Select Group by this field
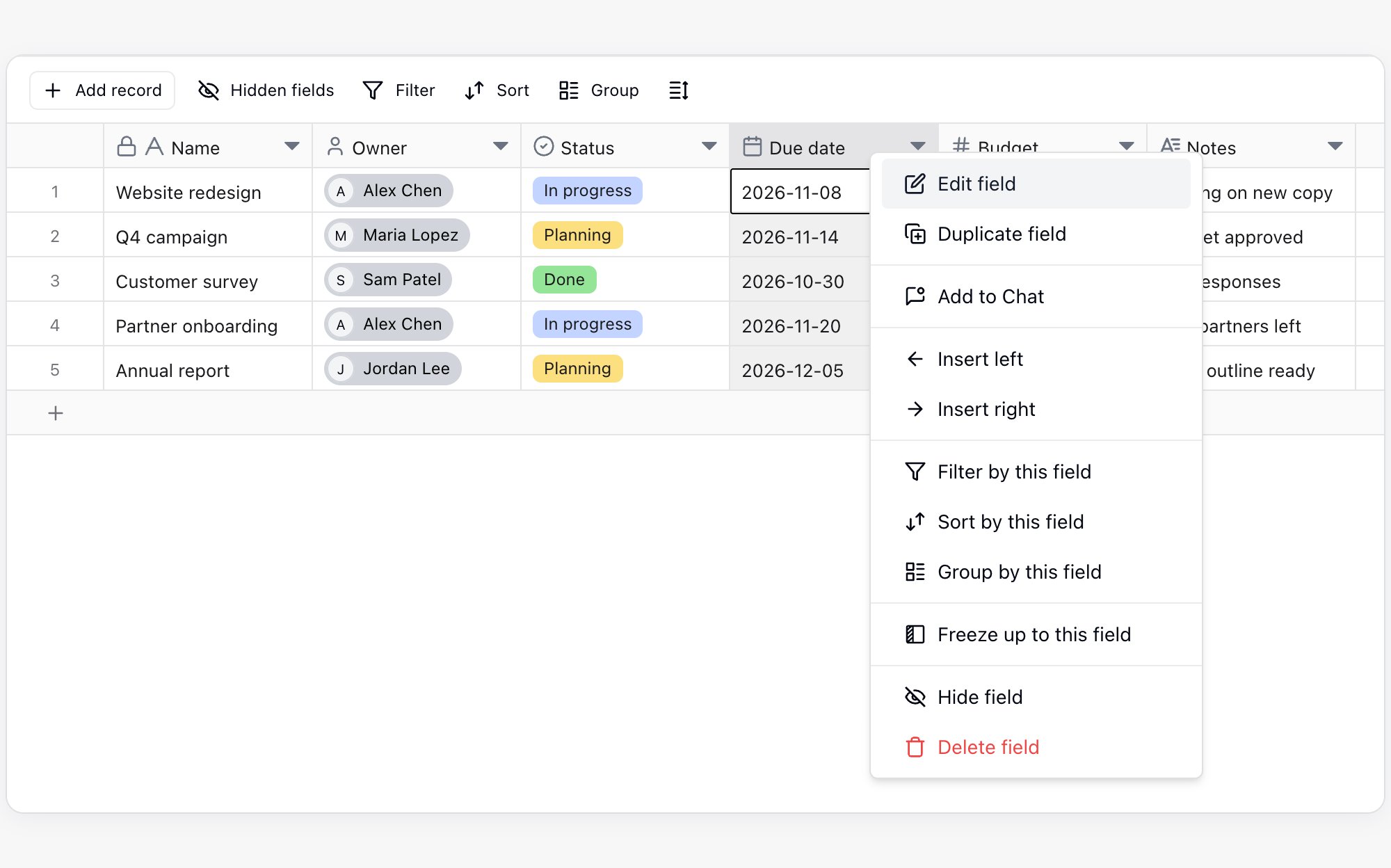This screenshot has width=1391, height=868. (x=1036, y=572)
